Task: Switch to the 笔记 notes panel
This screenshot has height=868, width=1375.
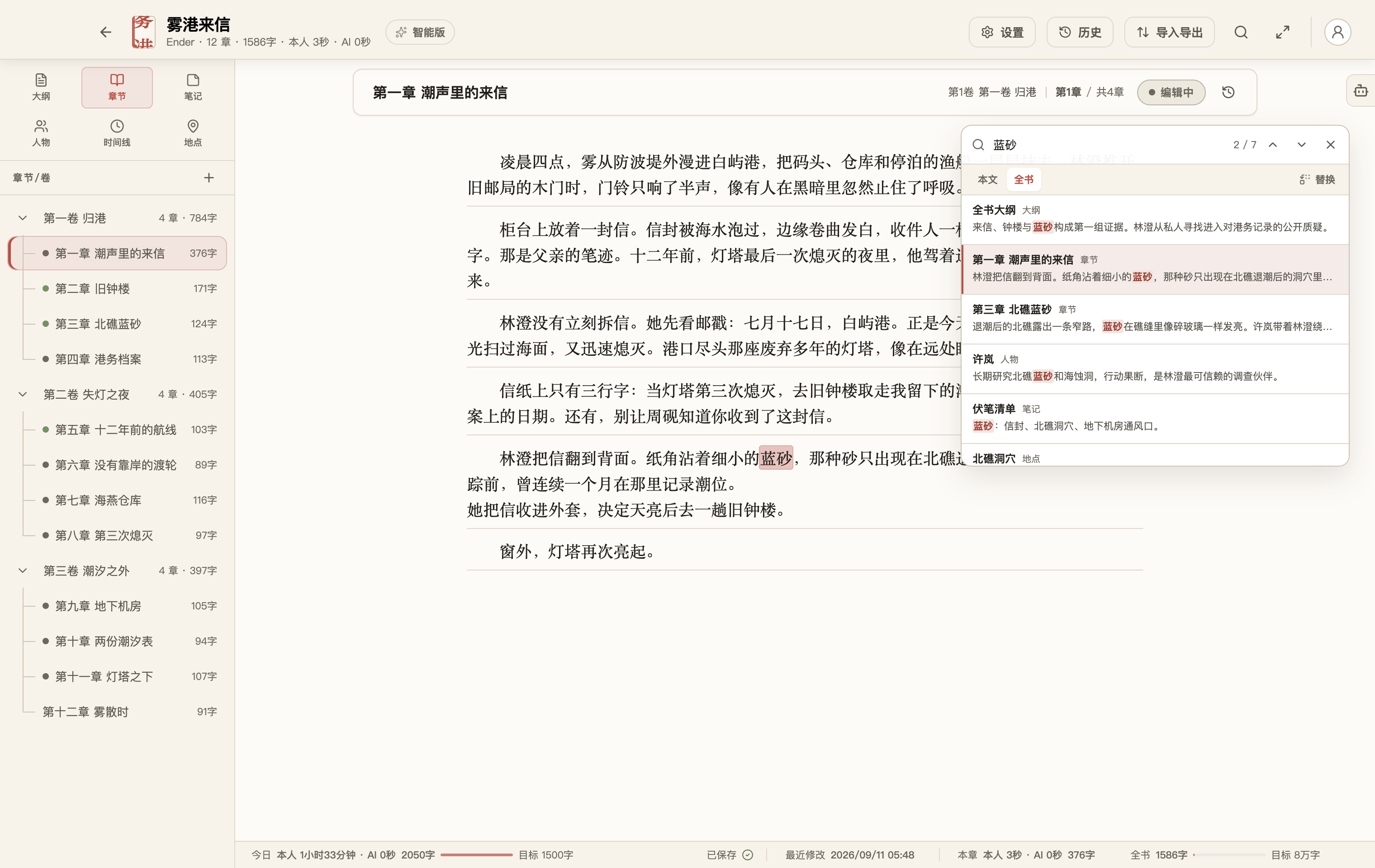Action: click(192, 87)
